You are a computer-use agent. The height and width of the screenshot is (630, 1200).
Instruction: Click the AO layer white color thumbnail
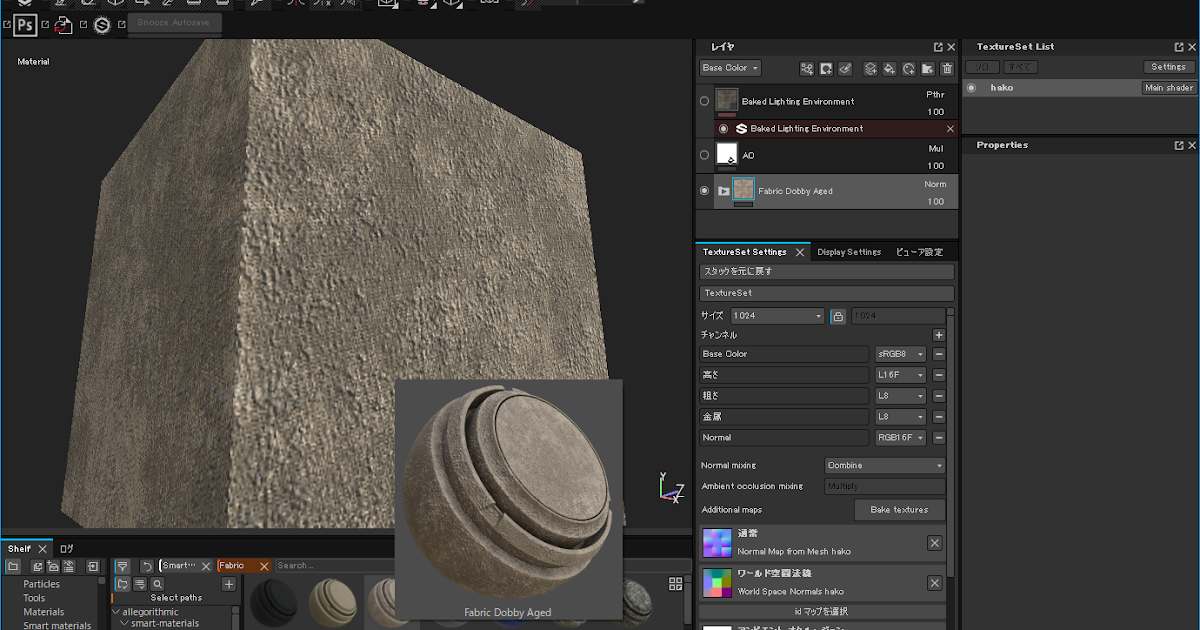[728, 155]
